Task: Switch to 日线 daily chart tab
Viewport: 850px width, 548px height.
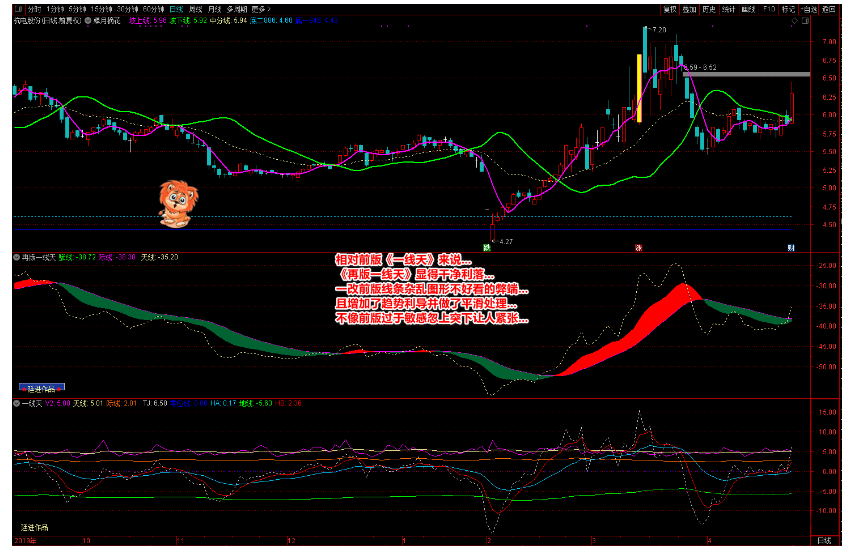Action: [x=177, y=8]
